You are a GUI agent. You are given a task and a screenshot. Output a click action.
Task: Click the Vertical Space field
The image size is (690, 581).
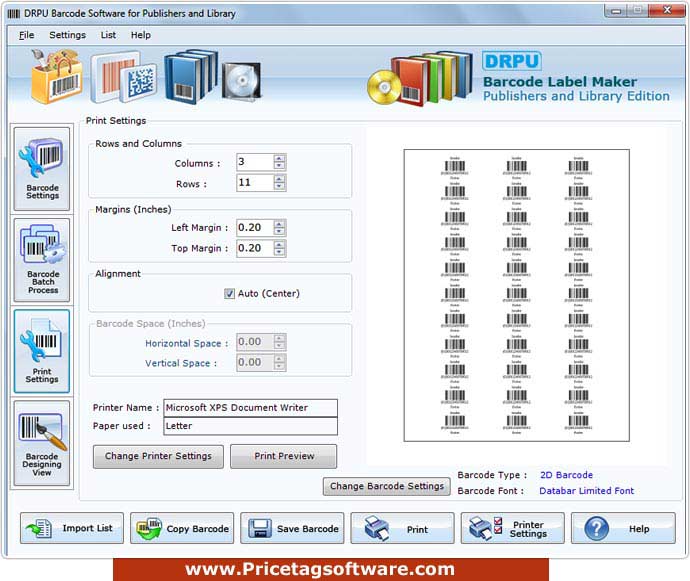pos(255,362)
